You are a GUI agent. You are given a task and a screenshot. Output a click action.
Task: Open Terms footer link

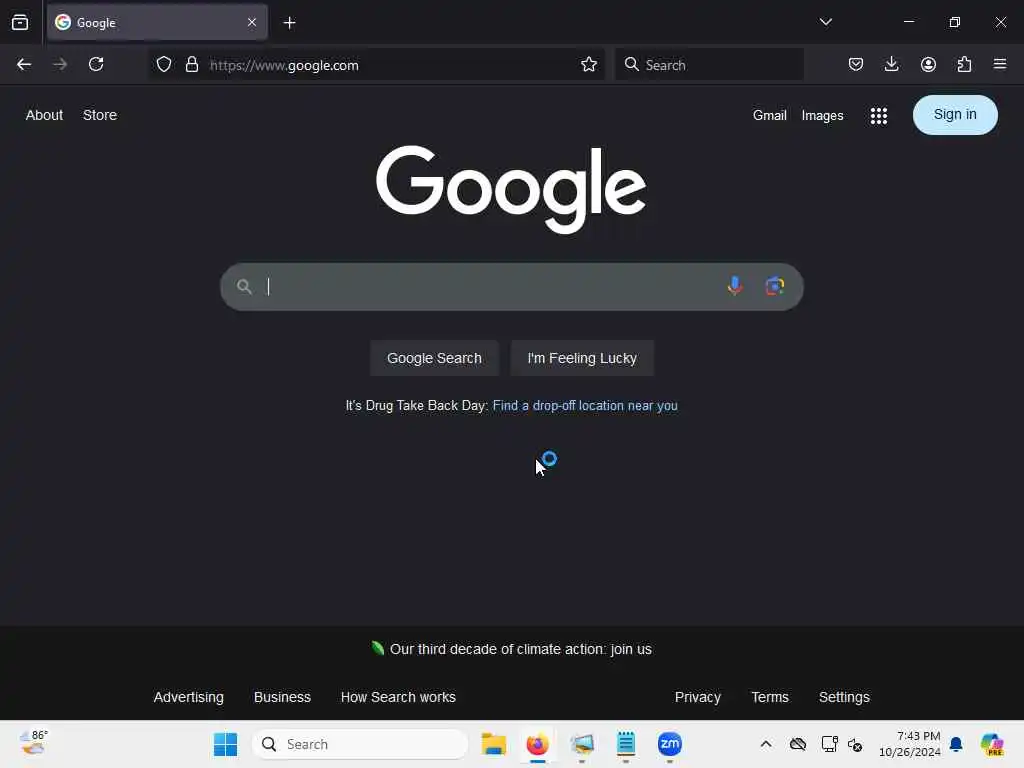click(x=770, y=697)
